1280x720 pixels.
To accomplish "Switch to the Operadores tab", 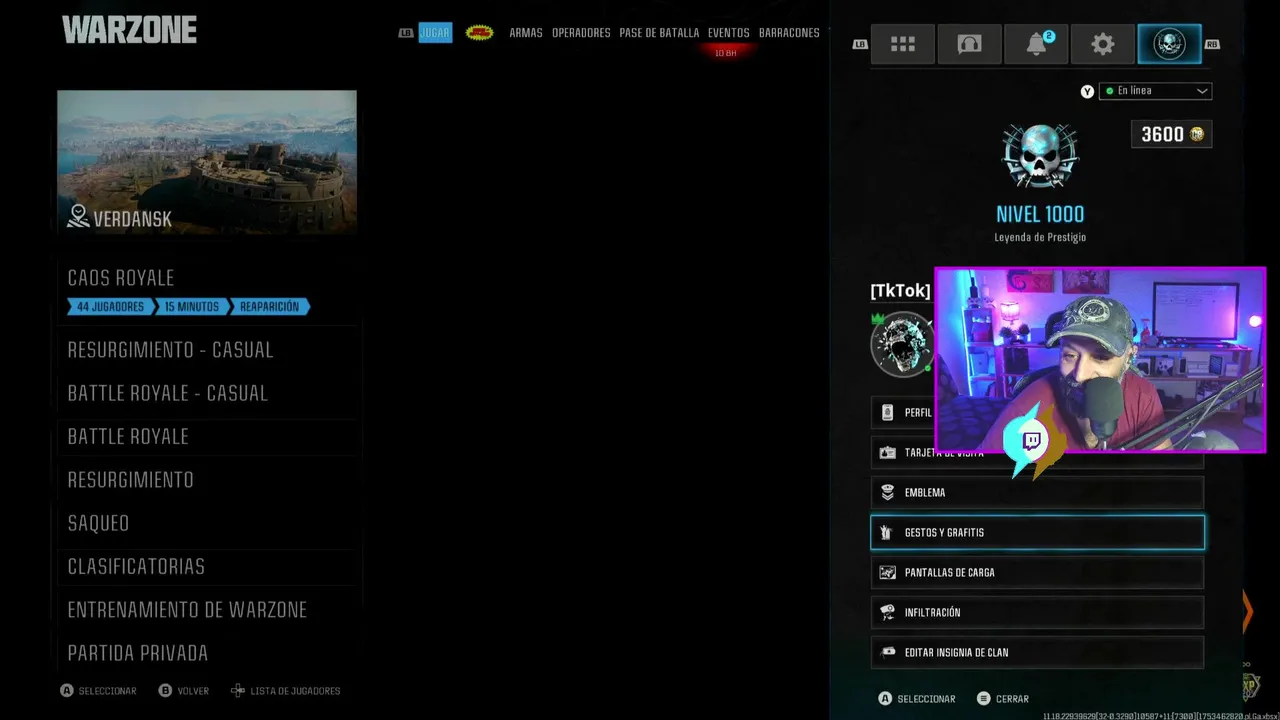I will (581, 33).
